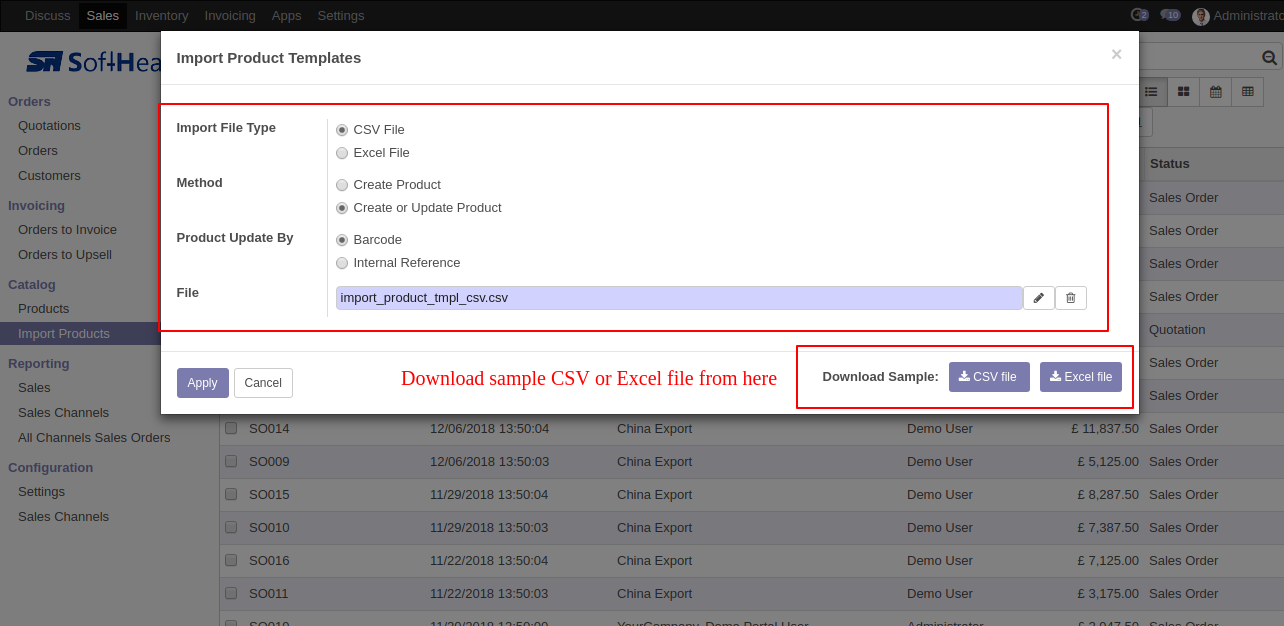Image resolution: width=1284 pixels, height=626 pixels.
Task: Click the search magnifier icon
Action: point(1269,58)
